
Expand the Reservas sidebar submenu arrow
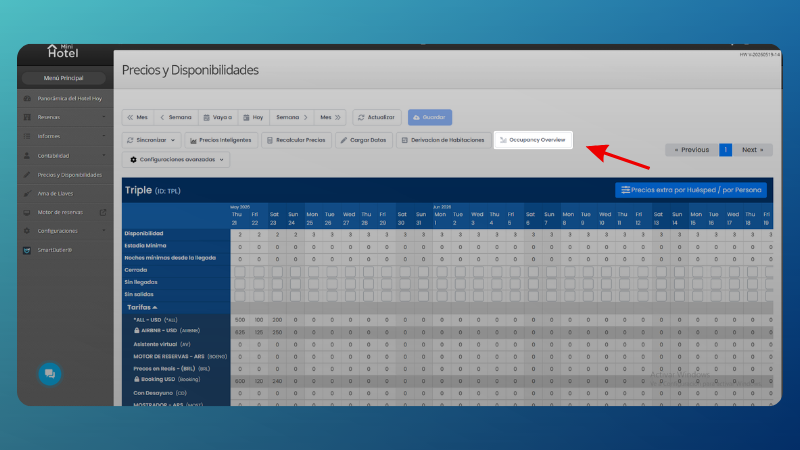point(104,117)
